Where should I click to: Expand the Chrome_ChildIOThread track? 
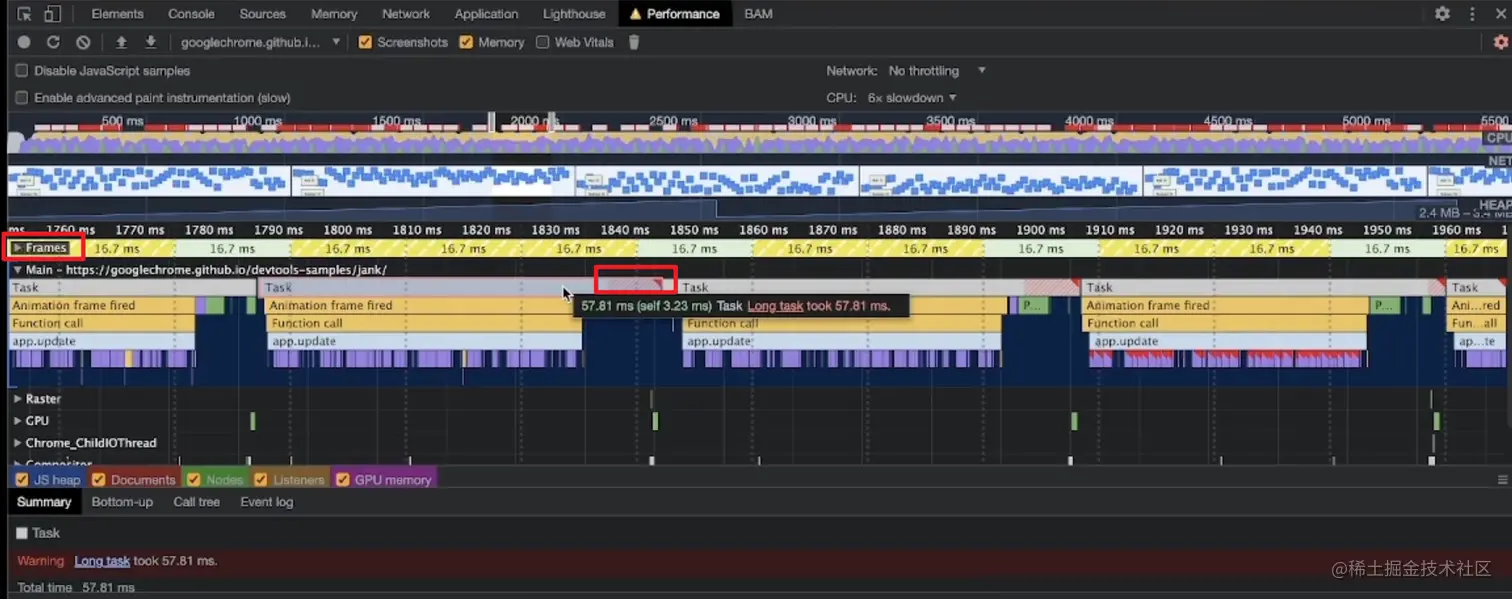click(17, 443)
